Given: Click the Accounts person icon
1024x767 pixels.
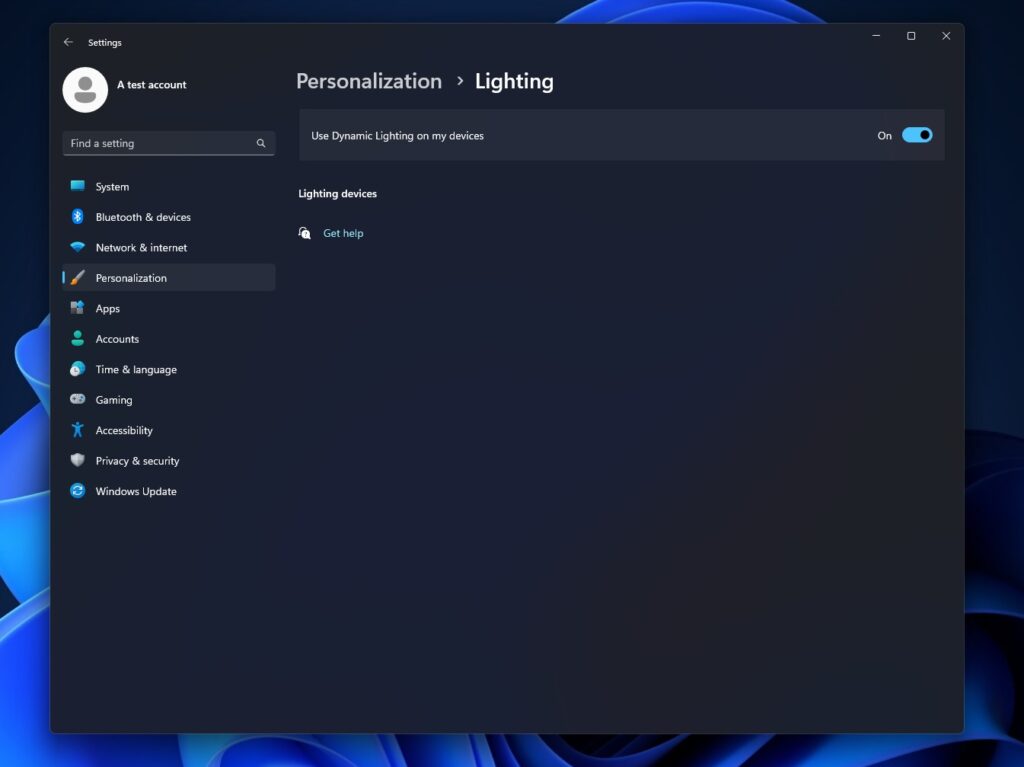Looking at the screenshot, I should coord(78,338).
